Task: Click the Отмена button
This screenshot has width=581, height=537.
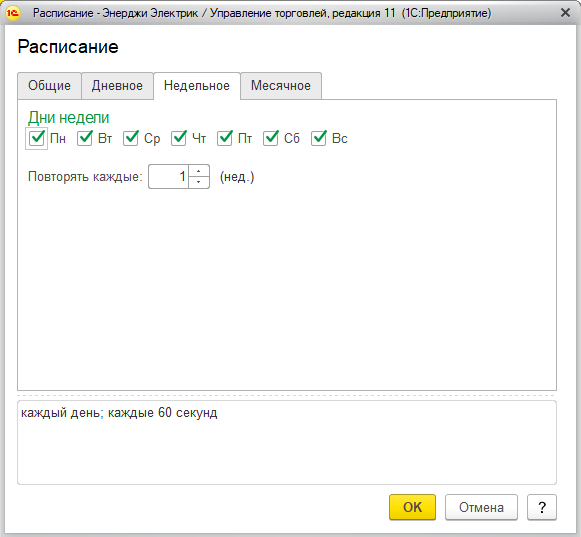Action: 481,507
